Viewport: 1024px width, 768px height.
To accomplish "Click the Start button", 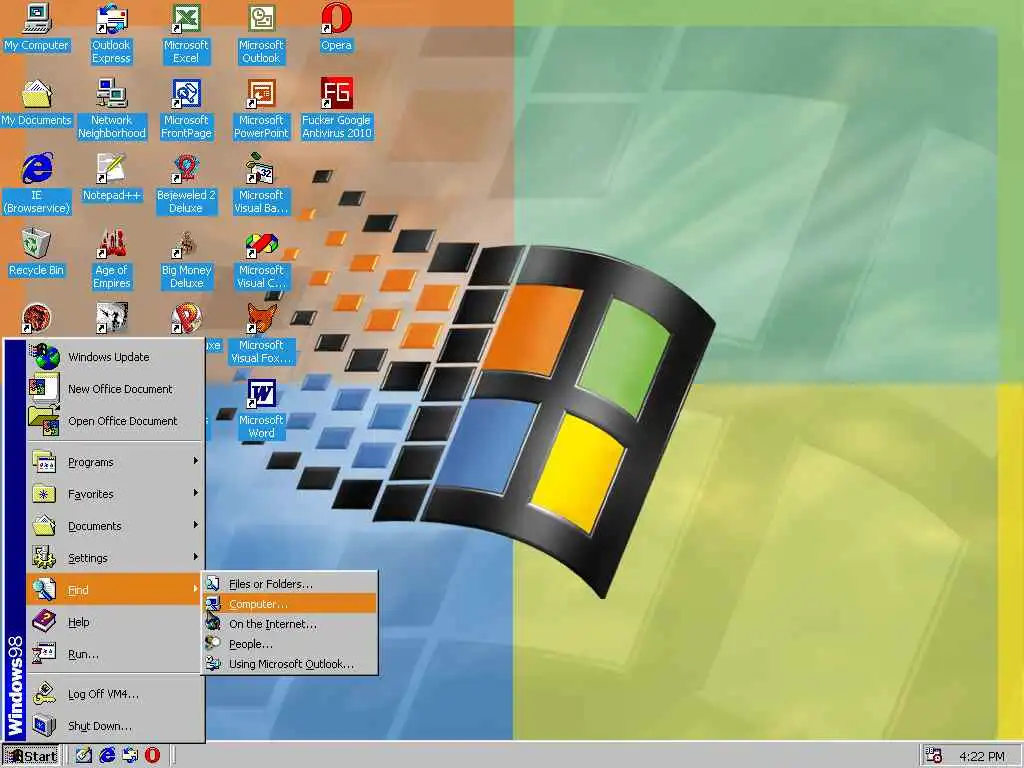I will point(31,756).
